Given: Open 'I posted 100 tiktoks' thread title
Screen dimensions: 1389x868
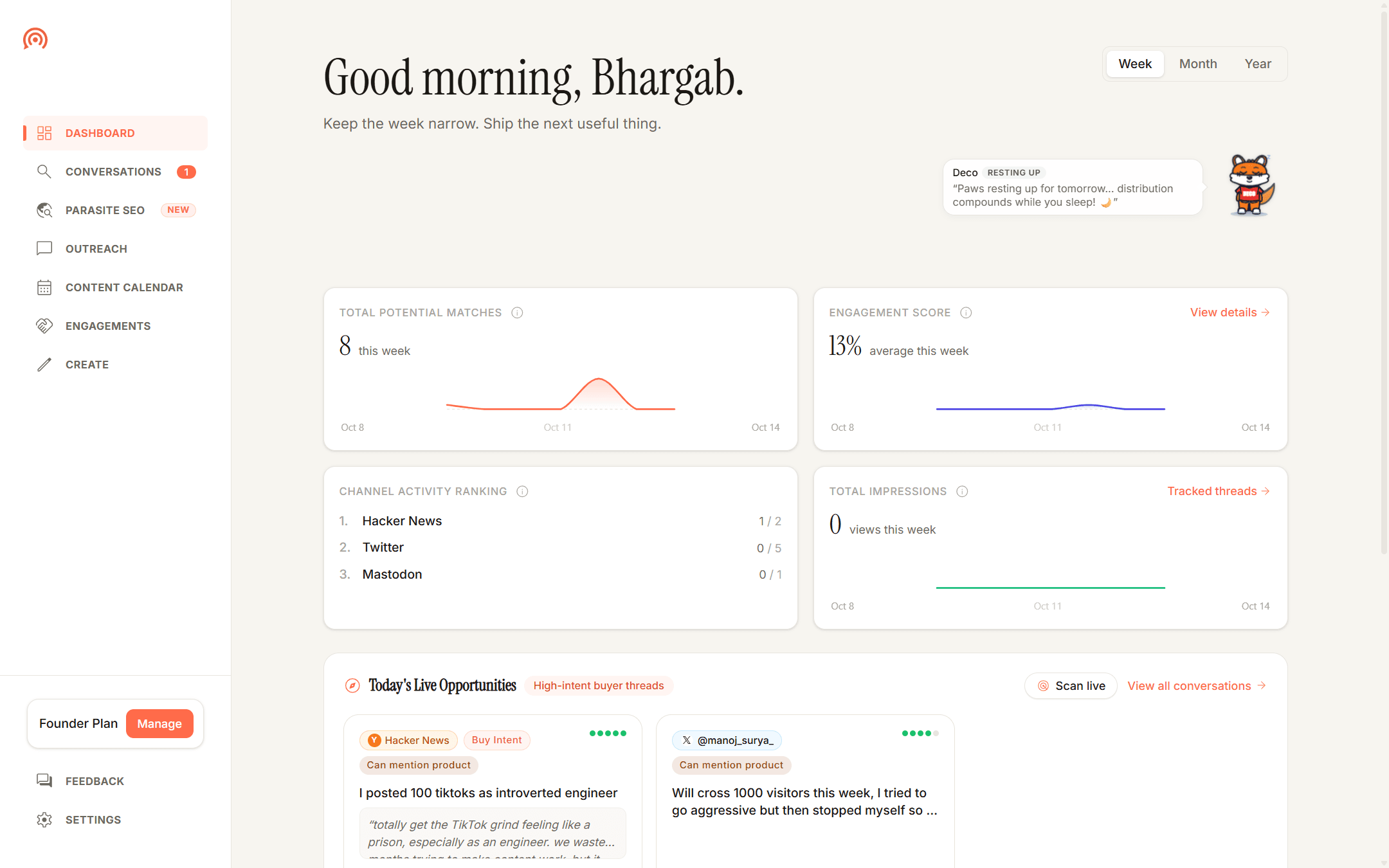Looking at the screenshot, I should click(488, 793).
